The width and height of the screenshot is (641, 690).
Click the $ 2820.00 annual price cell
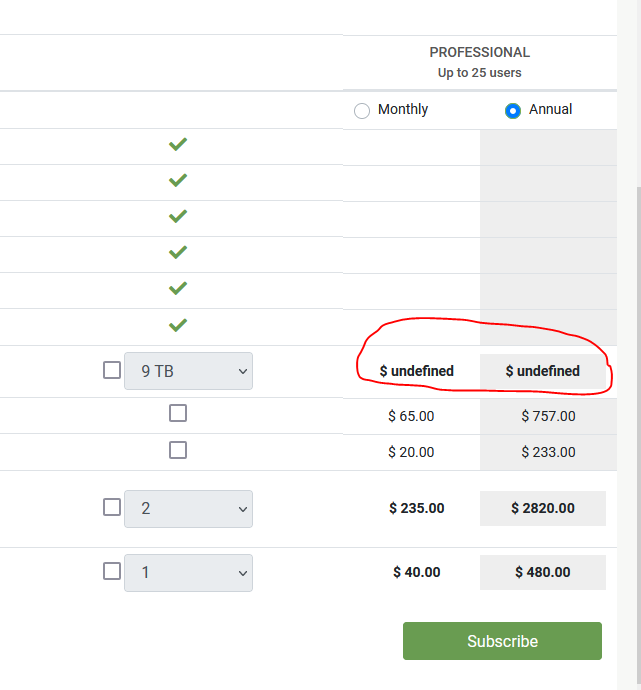click(543, 508)
